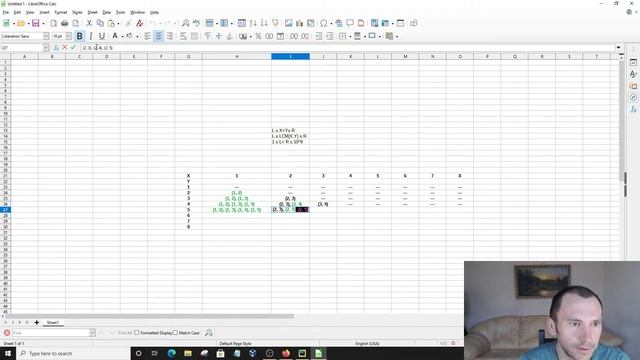Click the horizontal scrollbar
Screen dimensions: 640x360
[149, 316]
